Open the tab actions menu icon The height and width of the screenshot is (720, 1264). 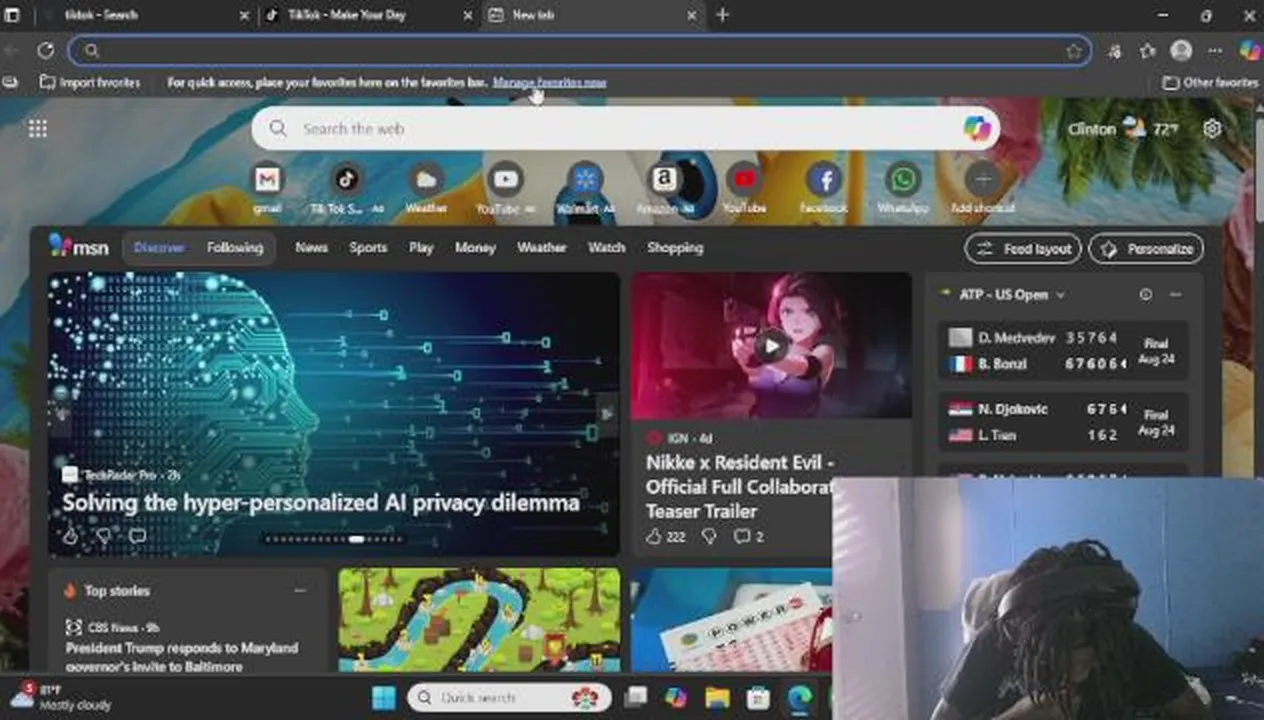12,15
